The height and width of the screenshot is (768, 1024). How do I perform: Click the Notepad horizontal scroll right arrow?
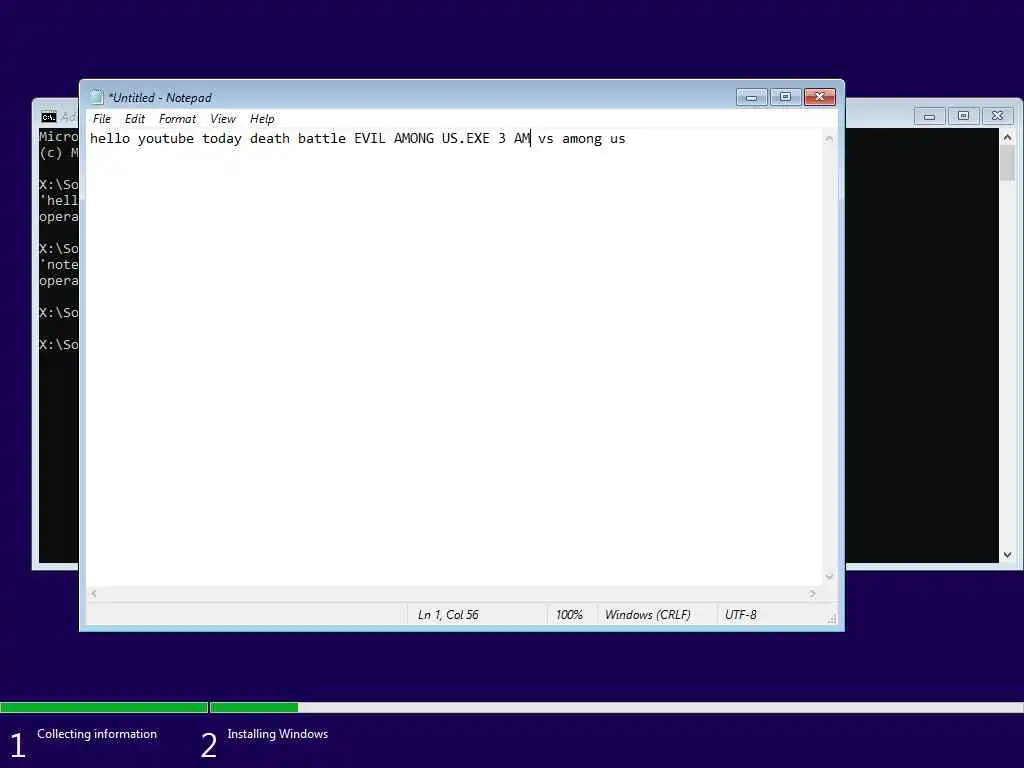[812, 594]
